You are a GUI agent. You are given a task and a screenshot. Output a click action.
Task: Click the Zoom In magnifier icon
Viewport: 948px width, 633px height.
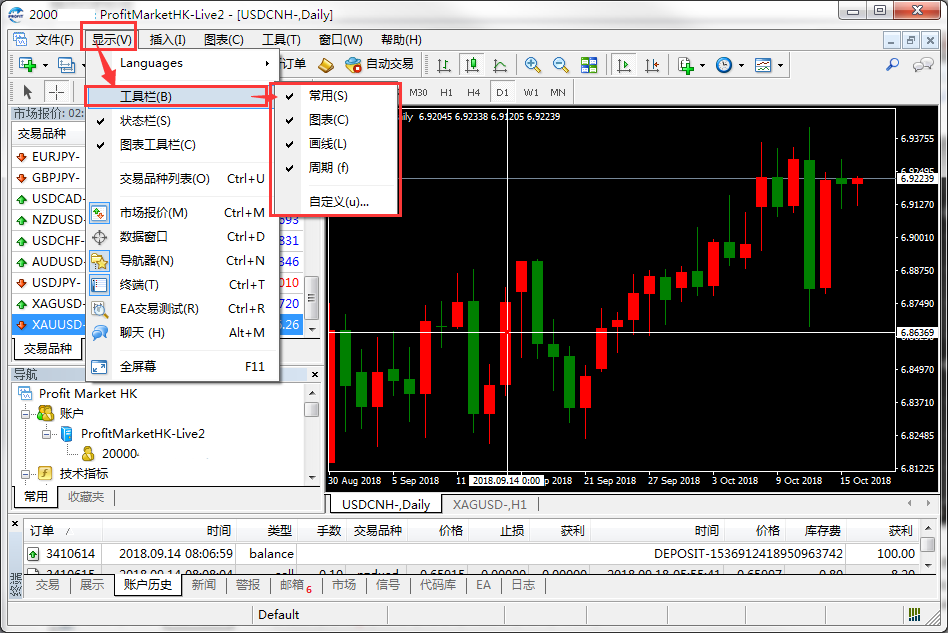click(533, 65)
